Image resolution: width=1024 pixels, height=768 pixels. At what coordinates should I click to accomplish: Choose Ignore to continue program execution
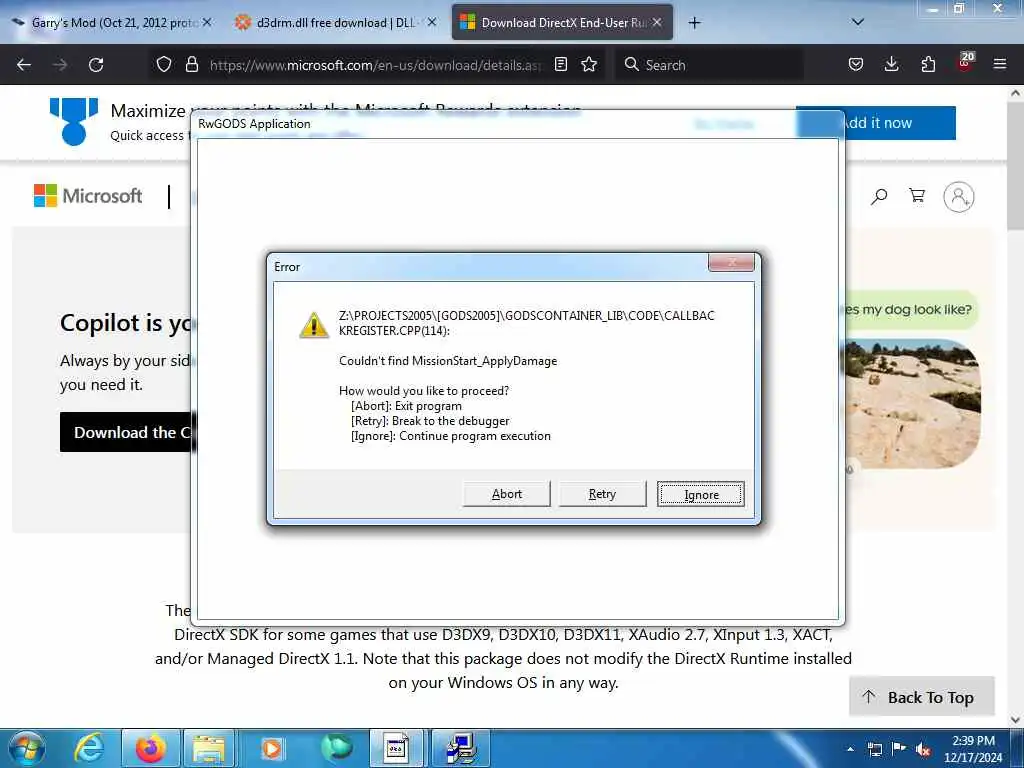[701, 494]
